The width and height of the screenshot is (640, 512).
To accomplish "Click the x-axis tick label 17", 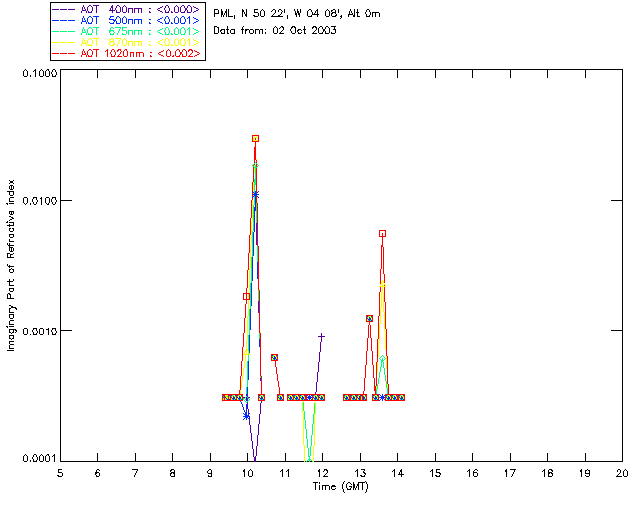I will click(x=510, y=473).
